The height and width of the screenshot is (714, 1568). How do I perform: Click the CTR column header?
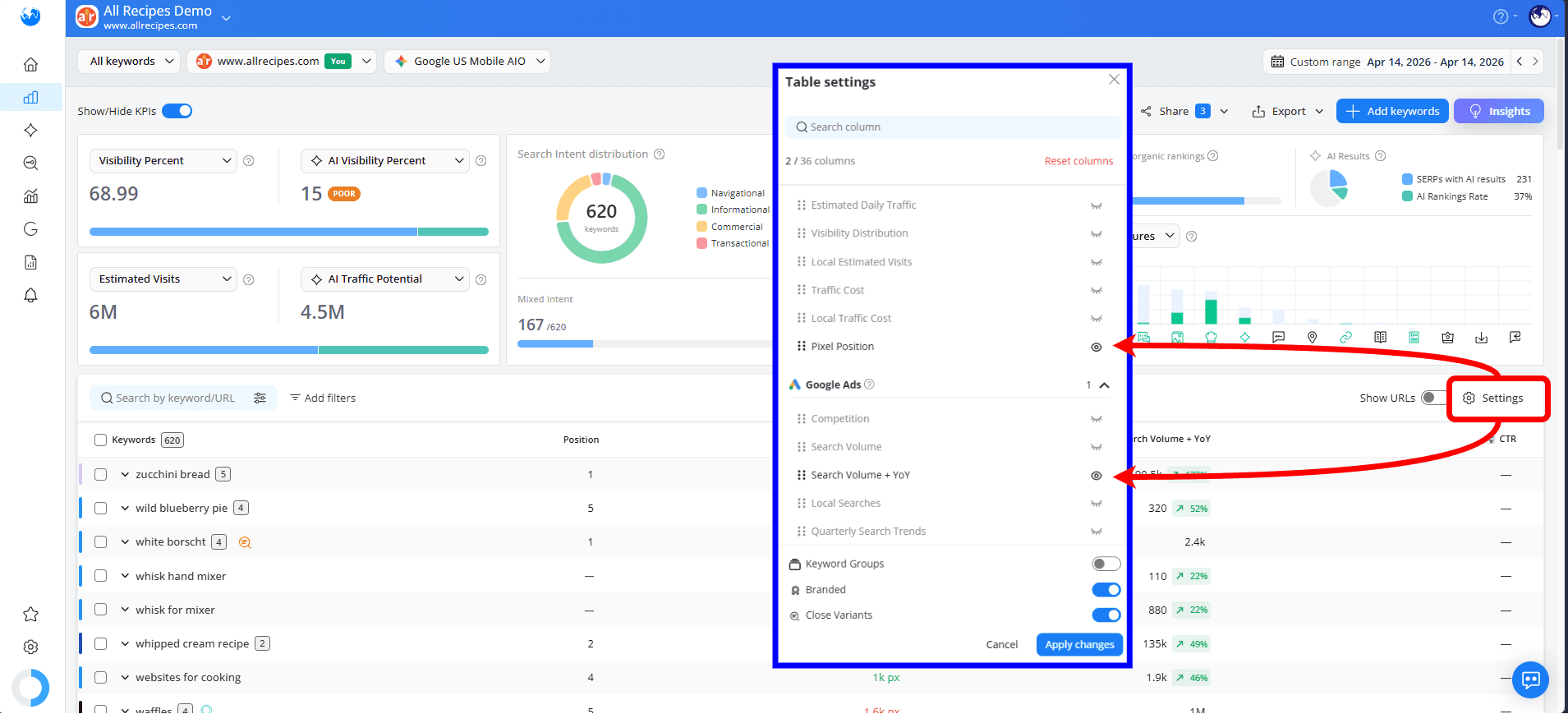click(1507, 439)
